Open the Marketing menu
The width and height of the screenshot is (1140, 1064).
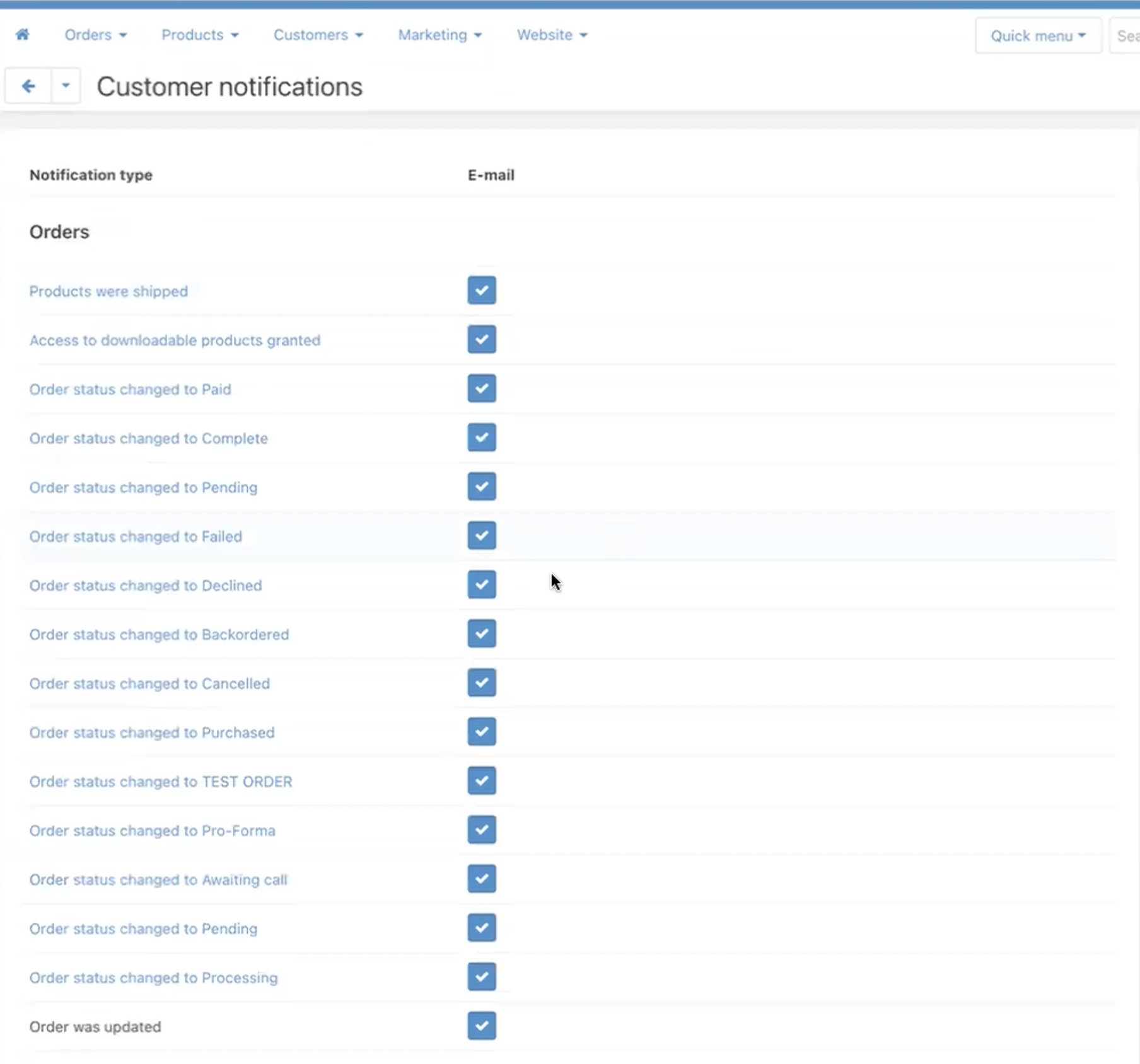[x=439, y=35]
